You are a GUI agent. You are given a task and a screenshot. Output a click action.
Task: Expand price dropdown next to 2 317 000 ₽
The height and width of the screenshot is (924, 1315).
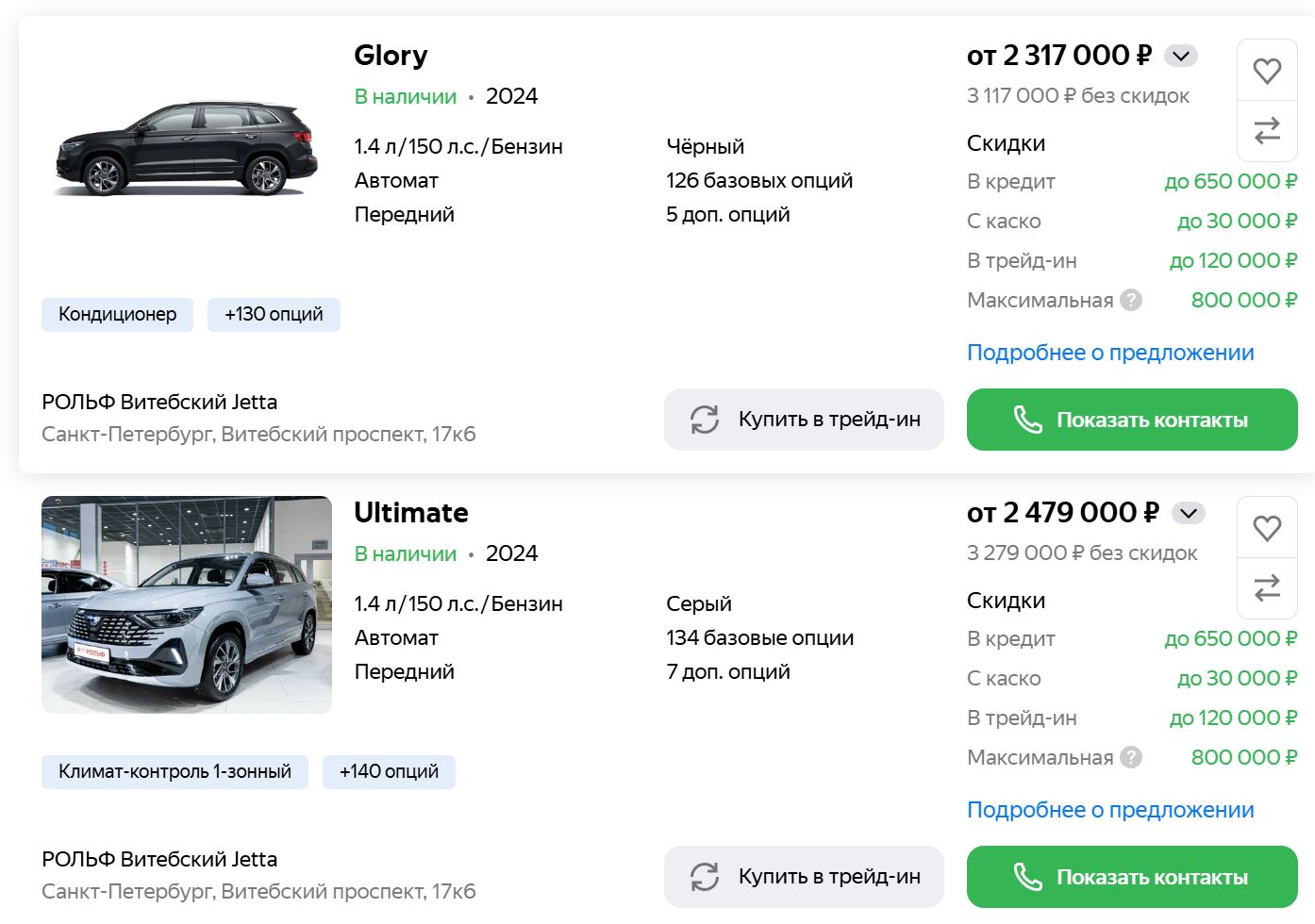(1181, 56)
